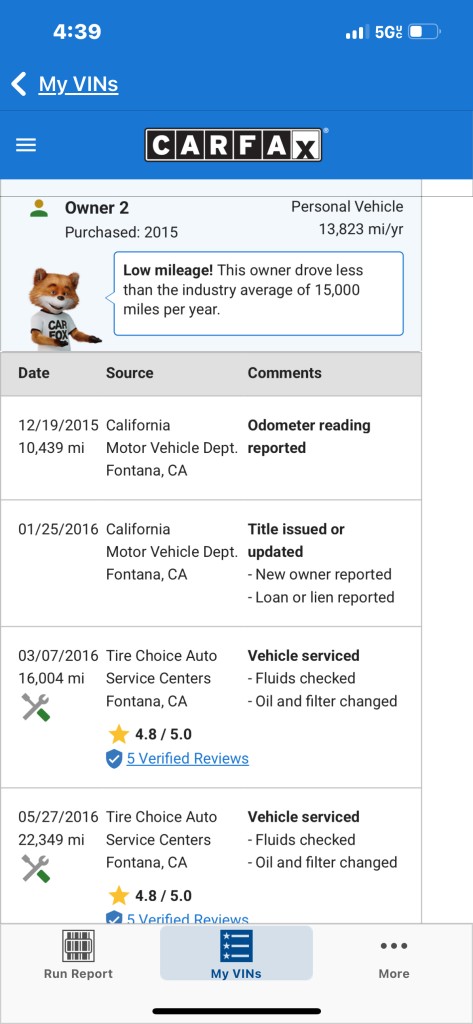The height and width of the screenshot is (1024, 473).
Task: Select the My VINs bottom tab
Action: (236, 954)
